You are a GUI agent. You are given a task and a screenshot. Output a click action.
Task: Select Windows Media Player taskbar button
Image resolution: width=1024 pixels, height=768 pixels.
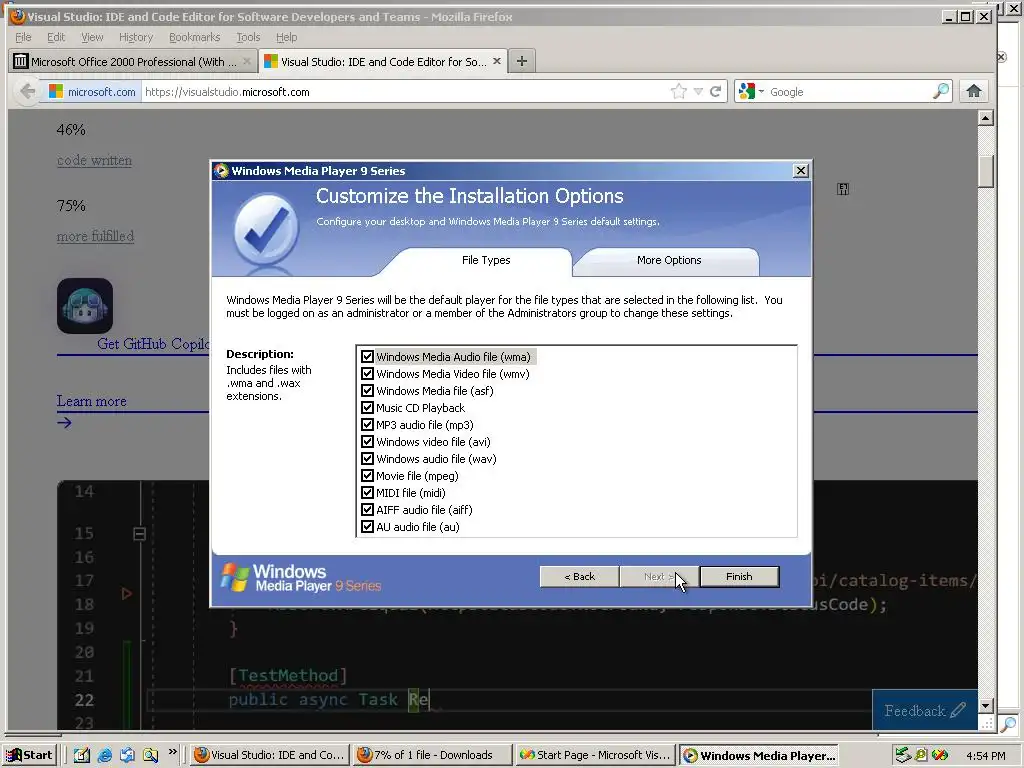[759, 755]
